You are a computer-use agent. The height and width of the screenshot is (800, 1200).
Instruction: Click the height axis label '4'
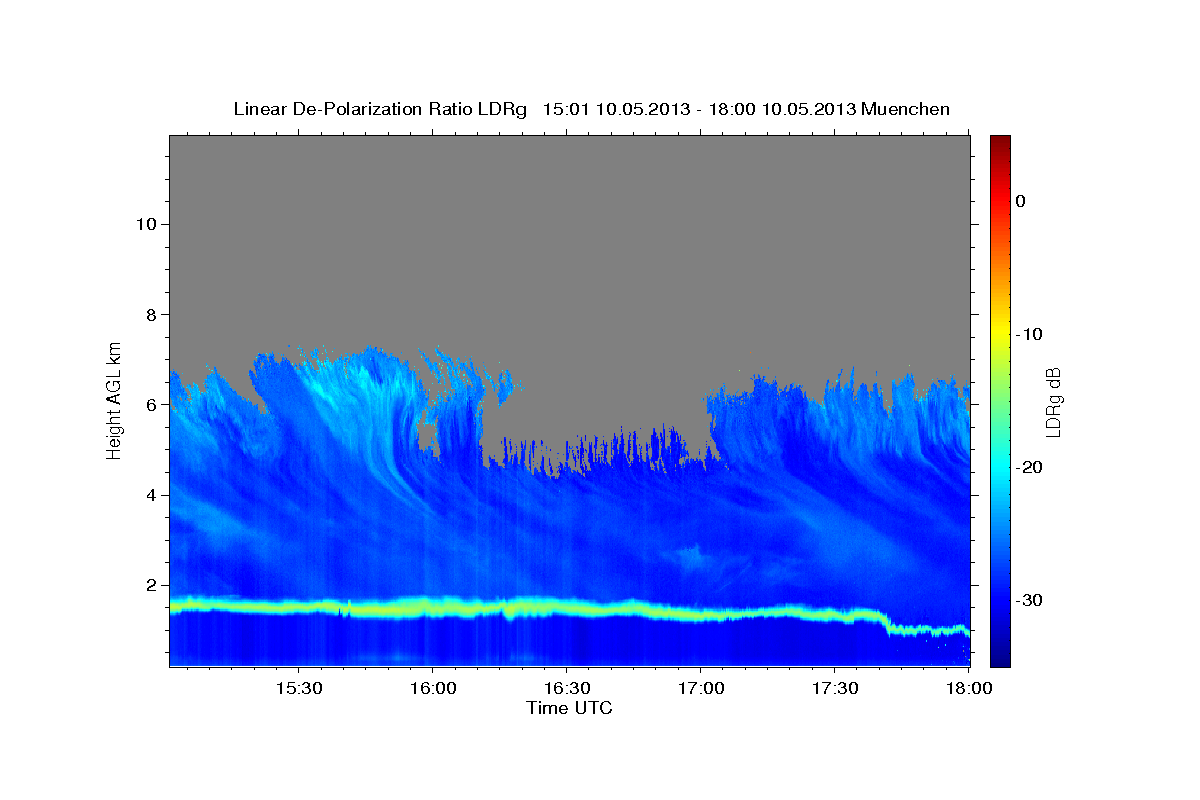click(x=149, y=495)
